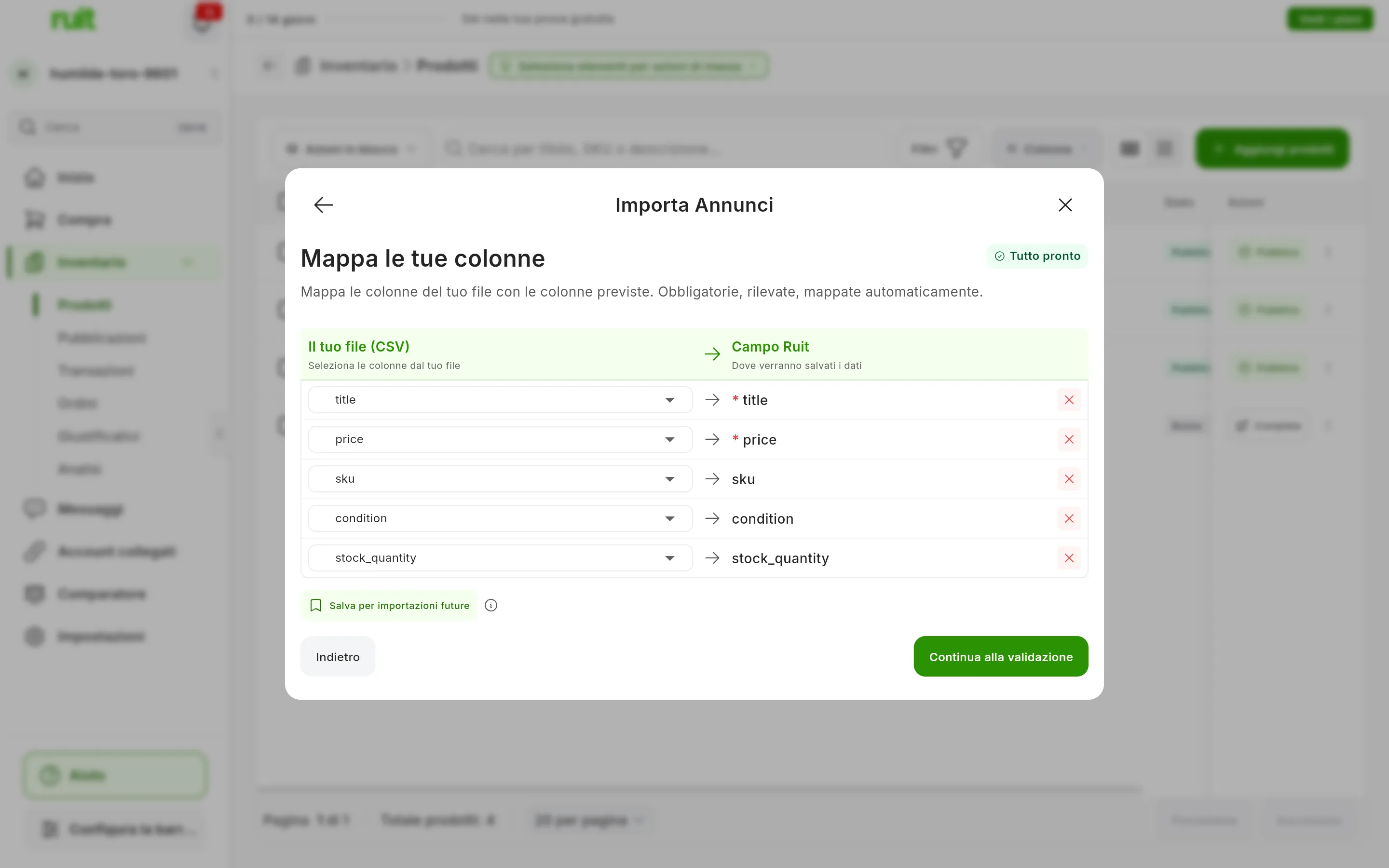
Task: Click the Mappa le tue colonne heading
Action: click(422, 258)
